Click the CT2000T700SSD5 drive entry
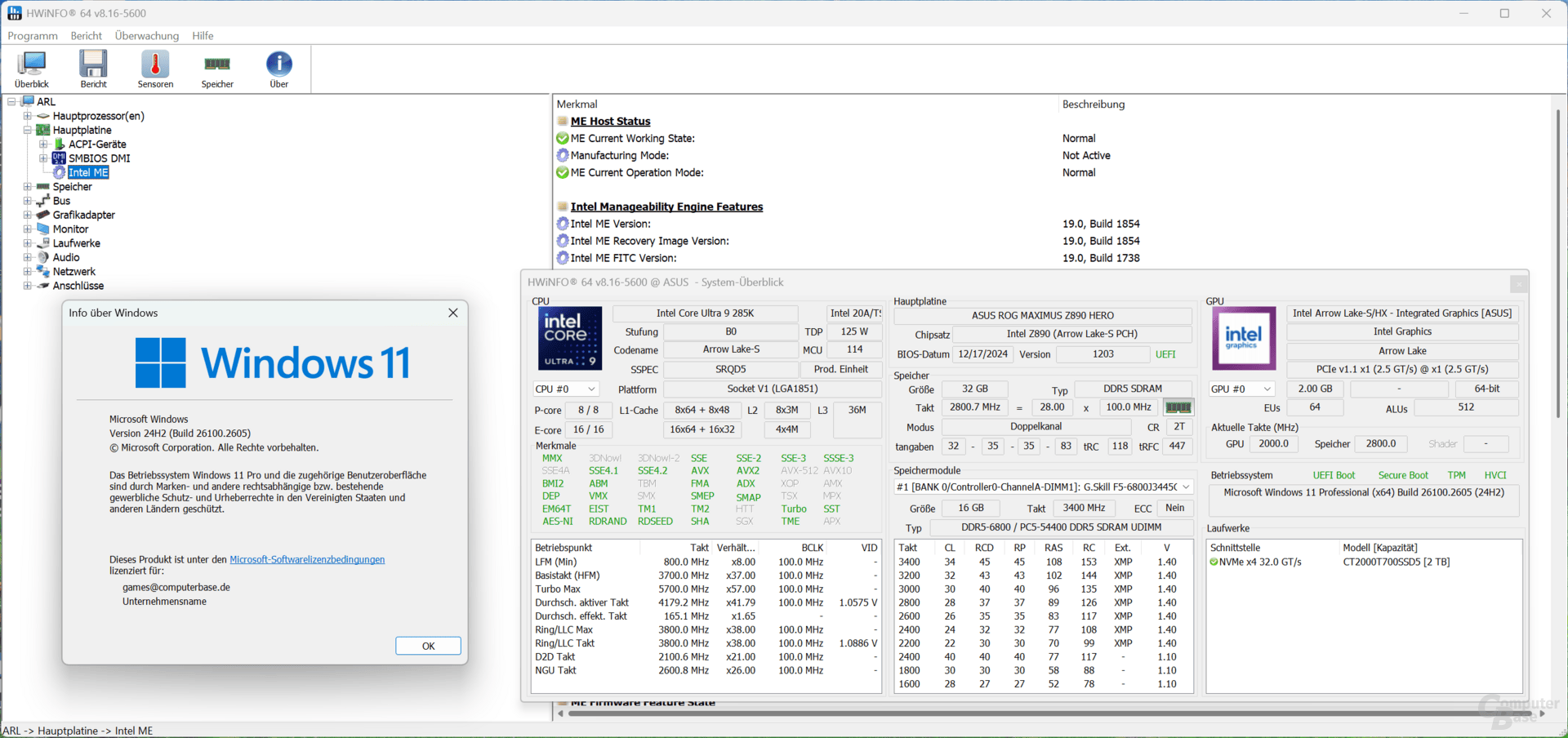This screenshot has width=1568, height=738. 1396,562
